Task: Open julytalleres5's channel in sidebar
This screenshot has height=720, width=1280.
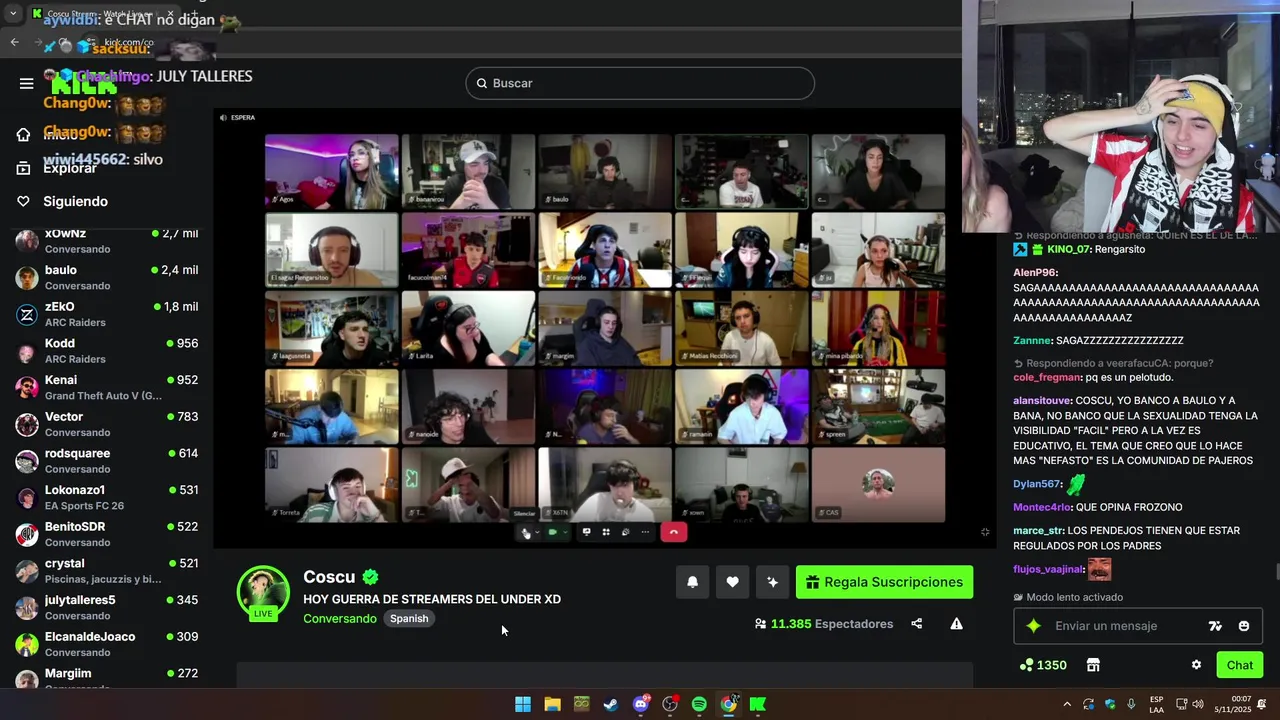Action: click(106, 607)
